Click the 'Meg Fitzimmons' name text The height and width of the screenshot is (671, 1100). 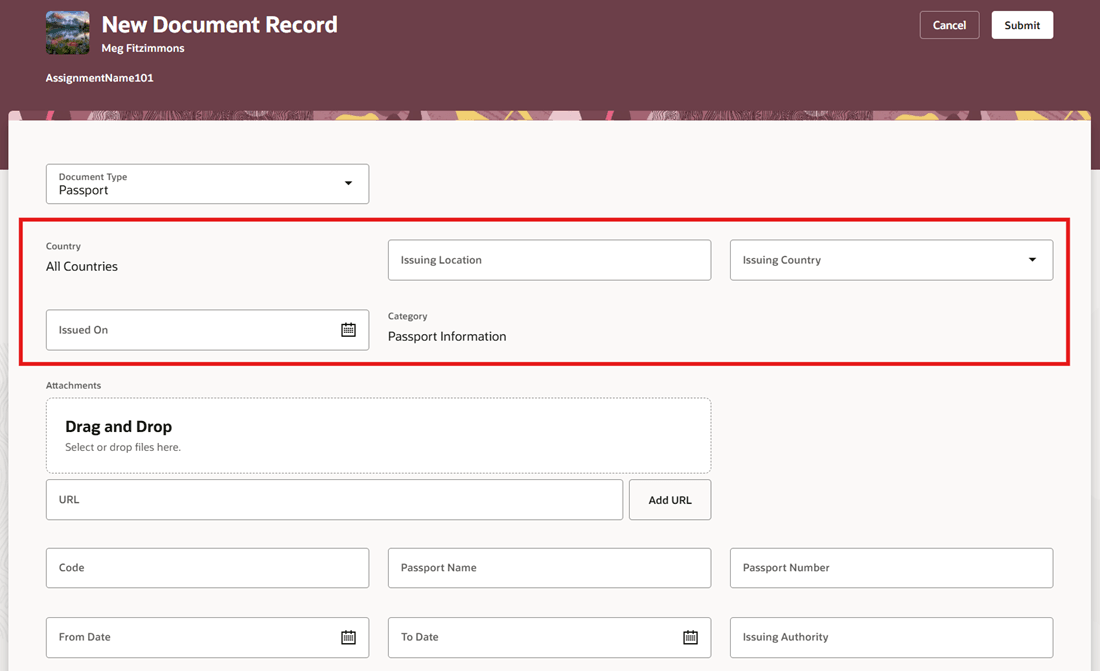click(143, 48)
